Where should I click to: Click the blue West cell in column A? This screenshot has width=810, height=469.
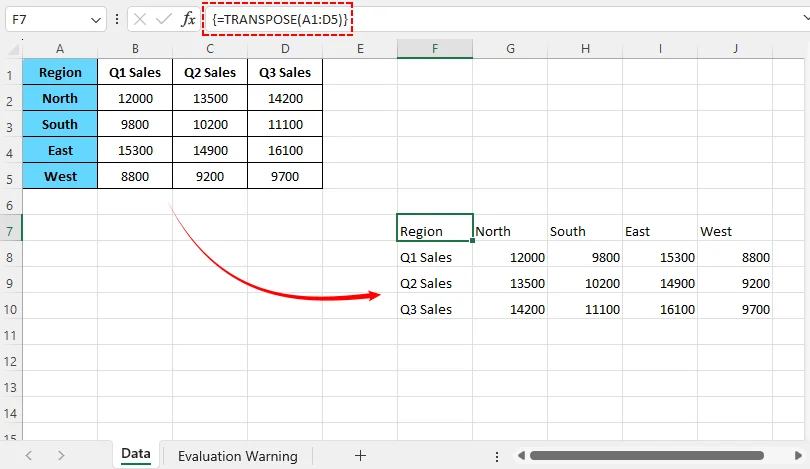click(x=60, y=176)
